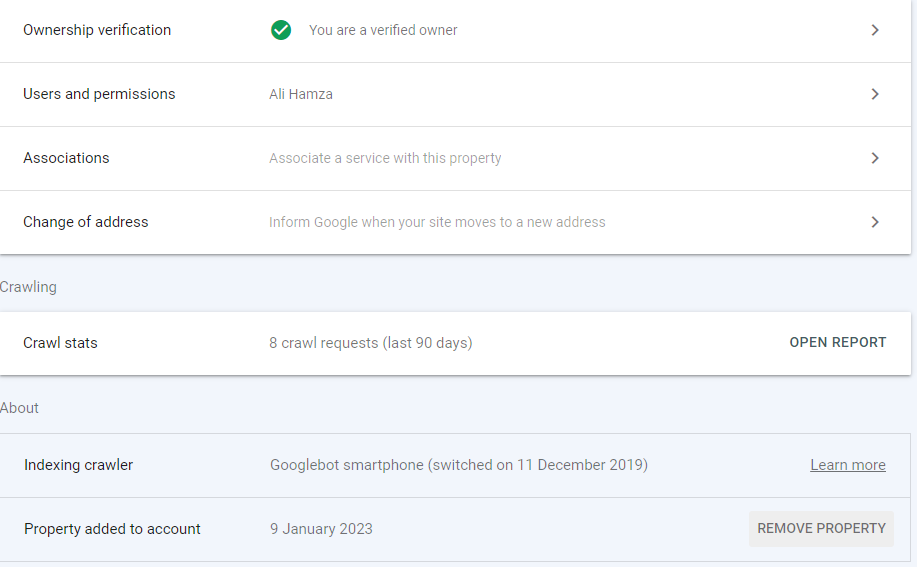
Task: Click 'Inform Google when your site moves' text
Action: [437, 222]
